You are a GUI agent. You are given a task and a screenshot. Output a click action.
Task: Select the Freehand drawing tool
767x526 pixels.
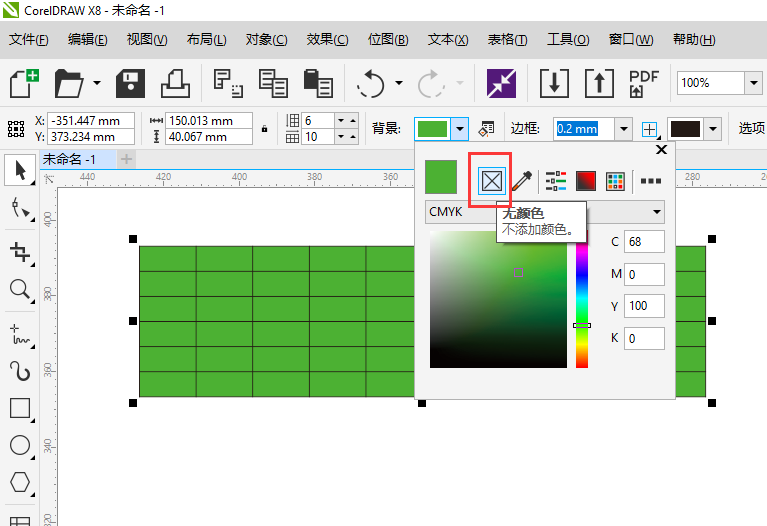point(20,335)
